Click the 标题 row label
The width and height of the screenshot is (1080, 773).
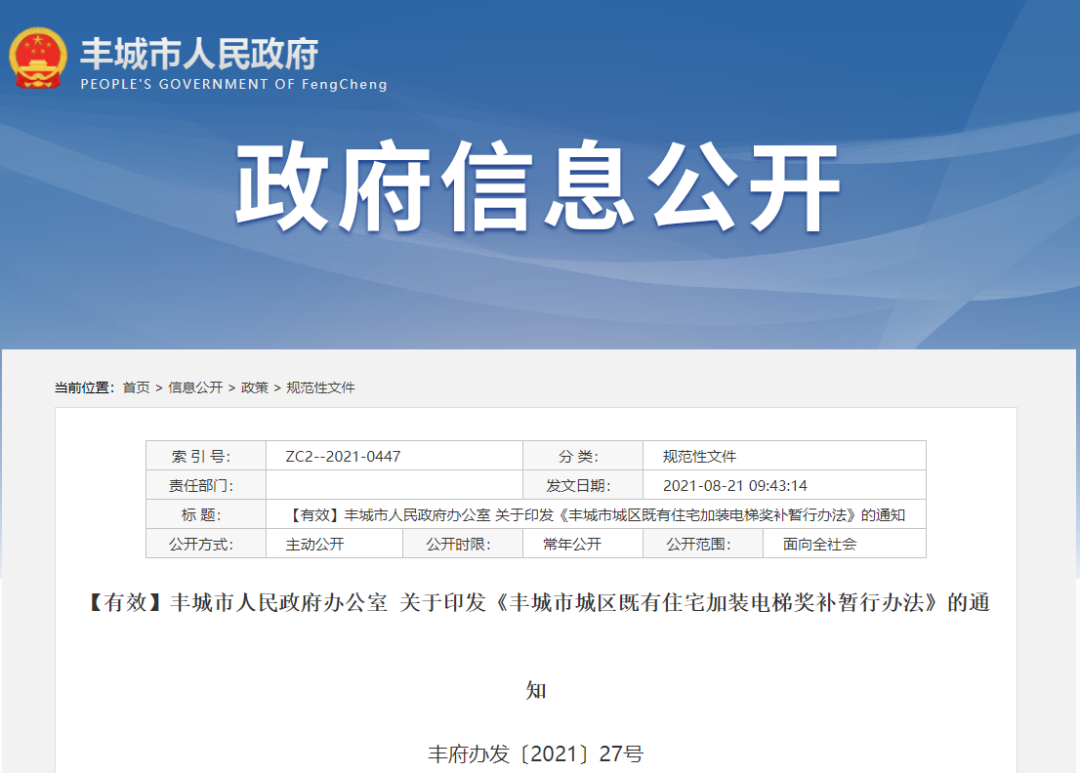tap(206, 515)
